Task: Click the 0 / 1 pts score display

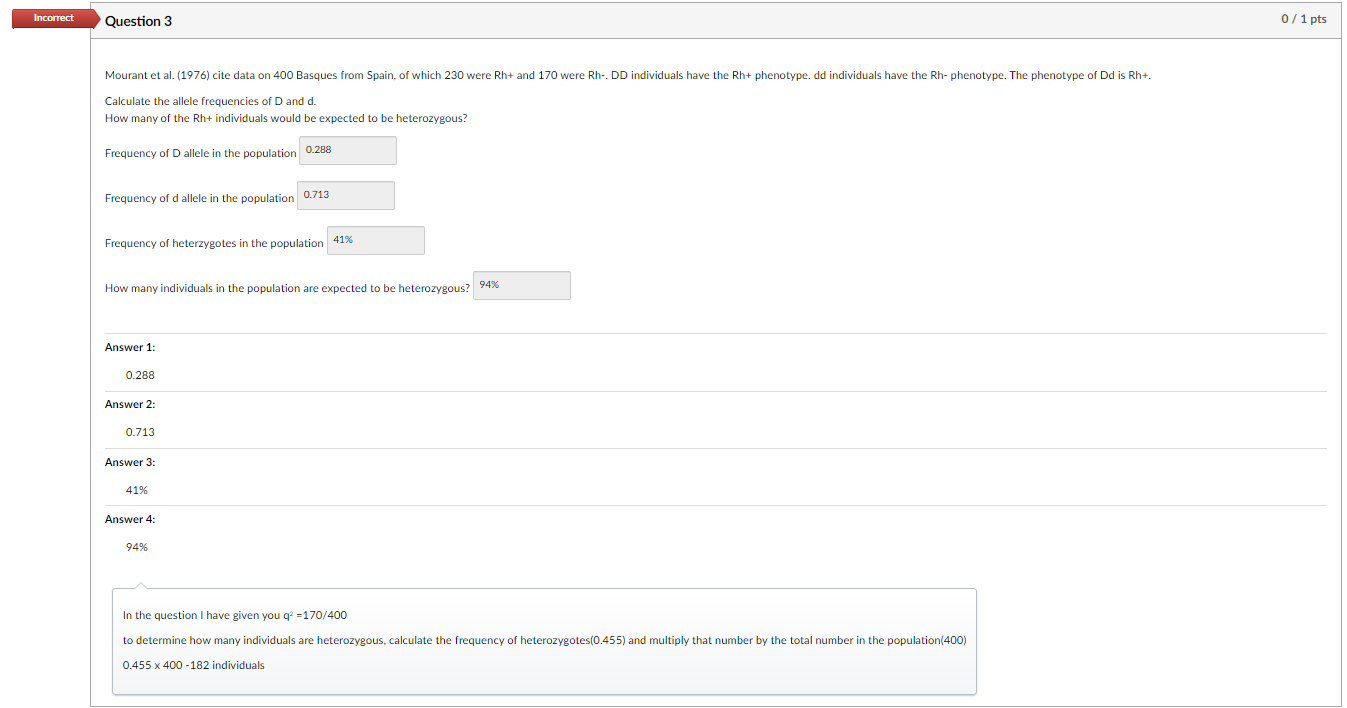Action: click(x=1304, y=19)
